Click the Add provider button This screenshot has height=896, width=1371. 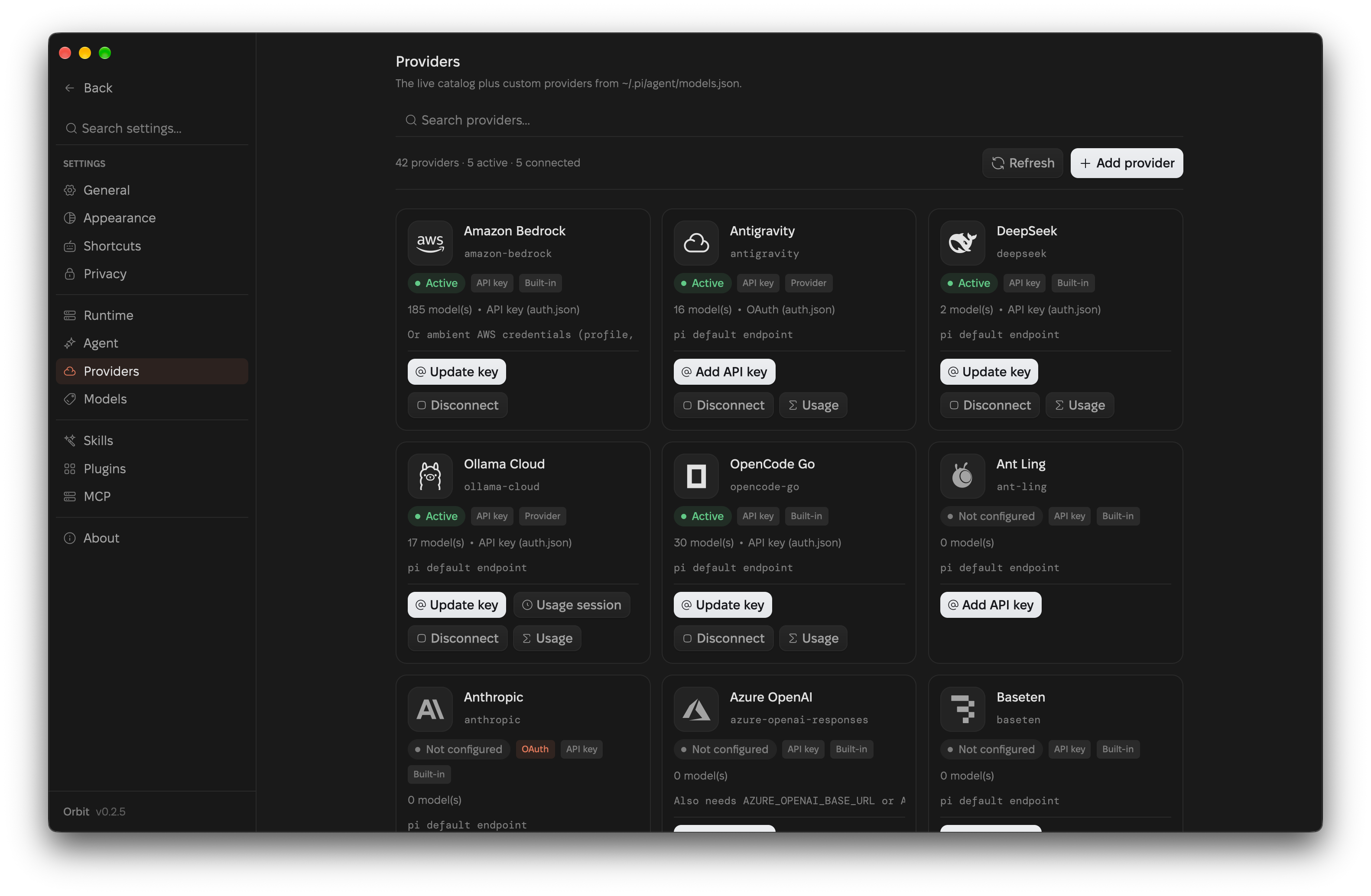pyautogui.click(x=1126, y=163)
